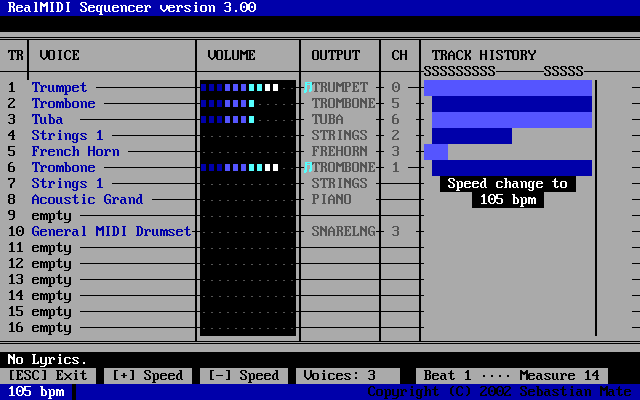Click the track 6 Trombone volume meter
Viewport: 640px width, 400px height.
(x=240, y=168)
